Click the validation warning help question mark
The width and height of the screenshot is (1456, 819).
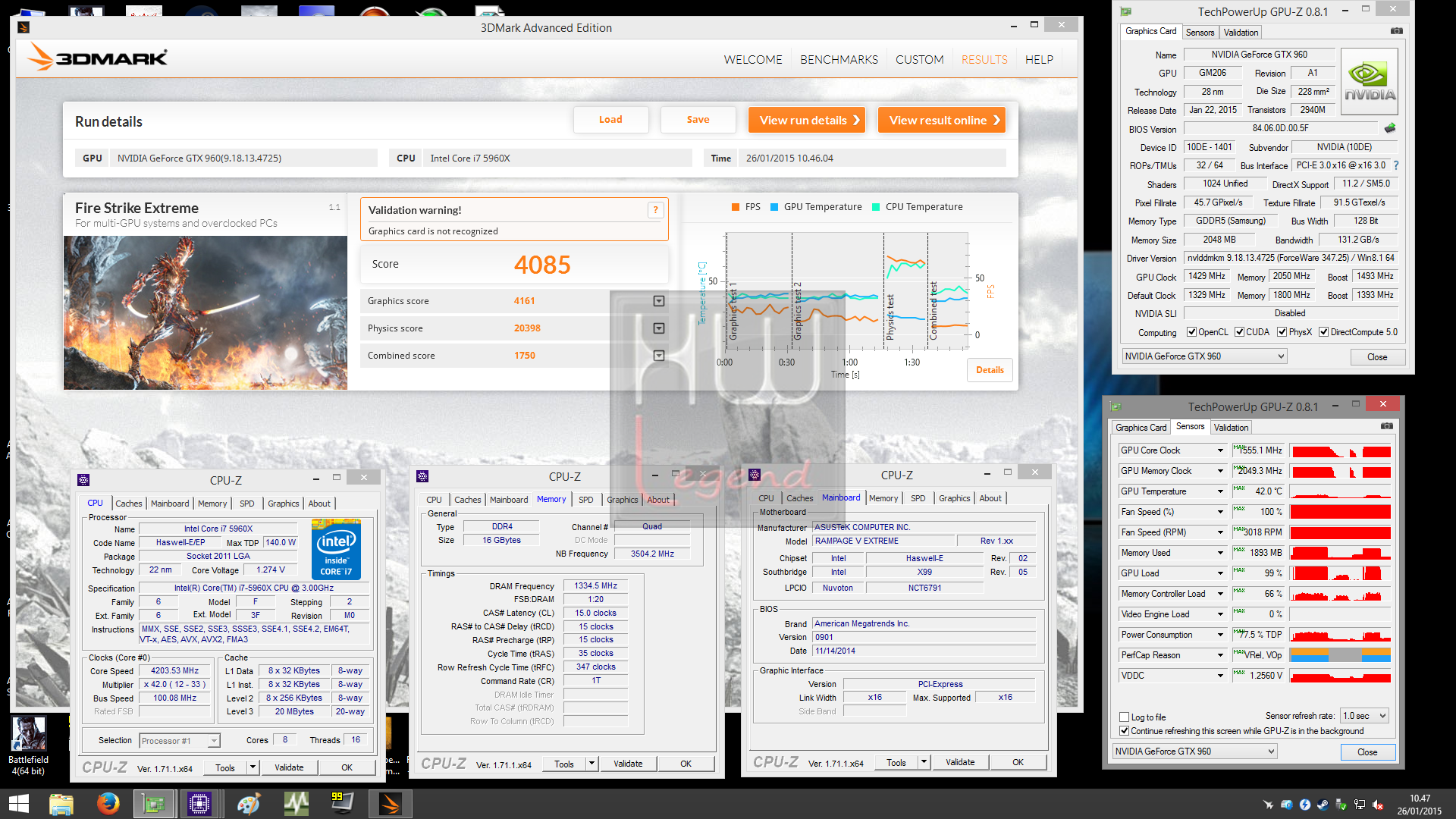(656, 210)
